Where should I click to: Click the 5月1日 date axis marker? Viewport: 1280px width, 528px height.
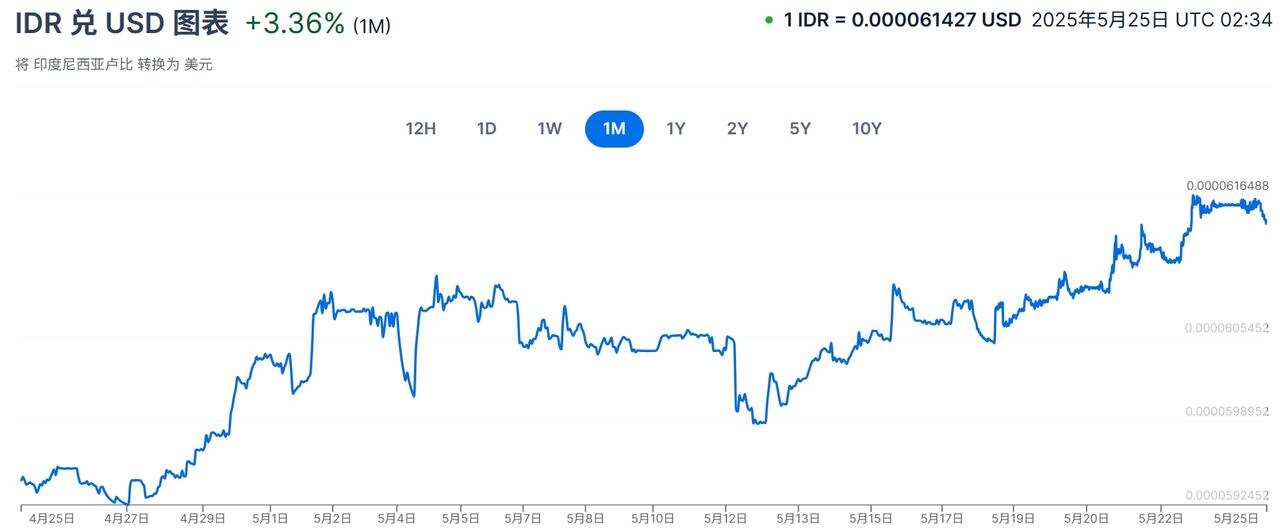pos(269,518)
